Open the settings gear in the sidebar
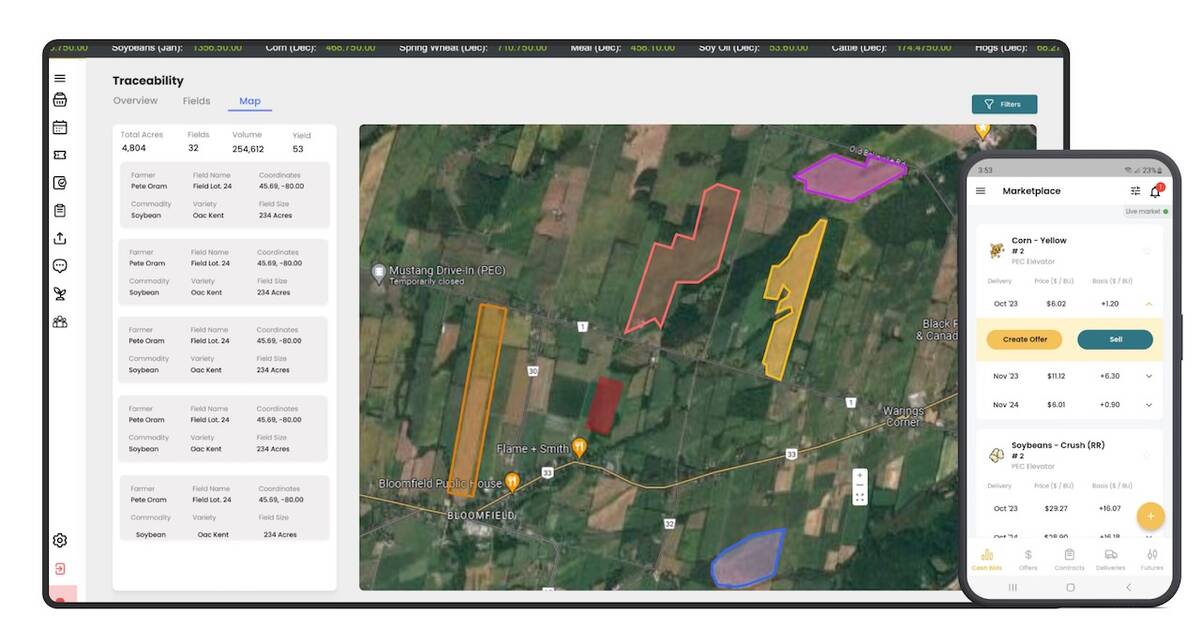 click(x=59, y=540)
